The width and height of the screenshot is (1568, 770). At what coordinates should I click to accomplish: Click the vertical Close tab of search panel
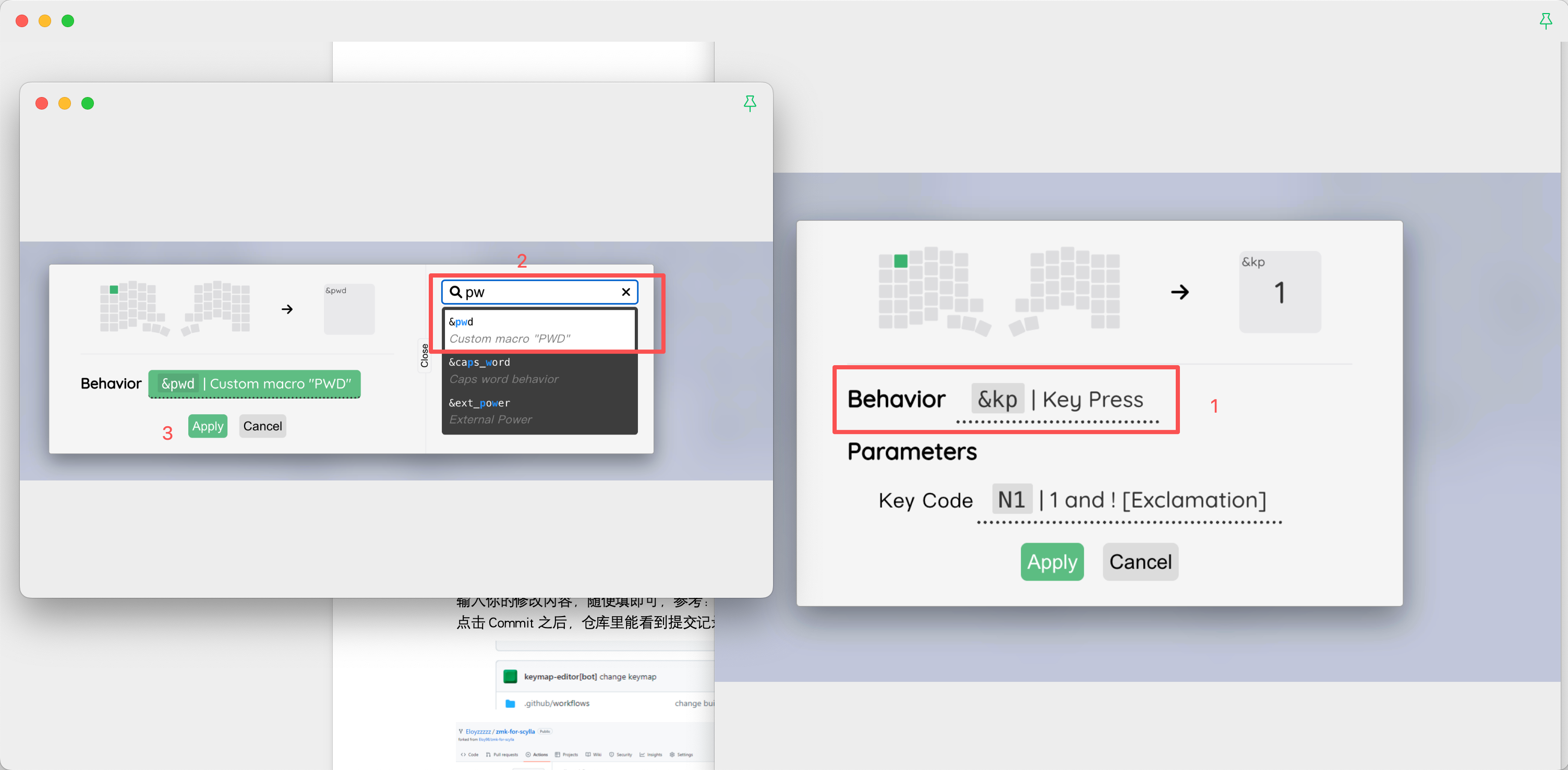[424, 355]
